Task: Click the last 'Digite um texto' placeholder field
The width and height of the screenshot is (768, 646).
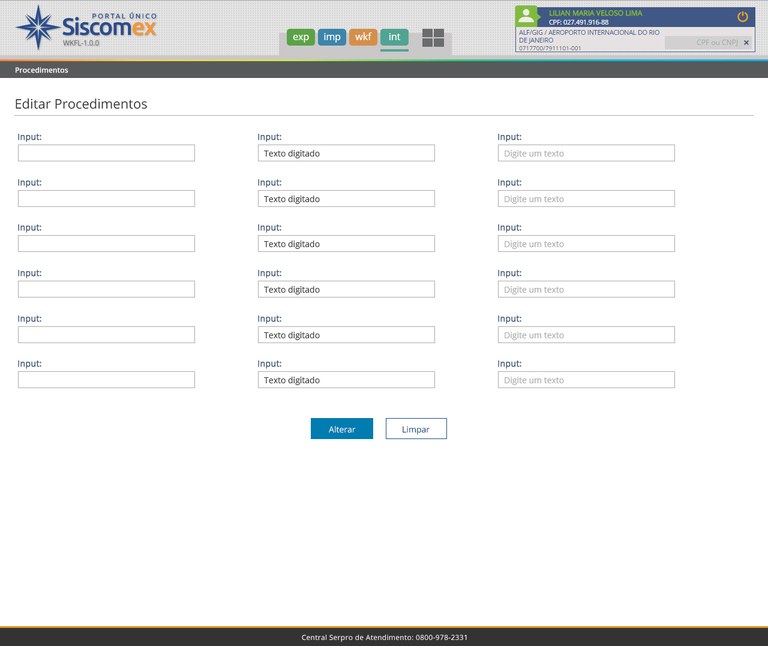Action: click(586, 380)
